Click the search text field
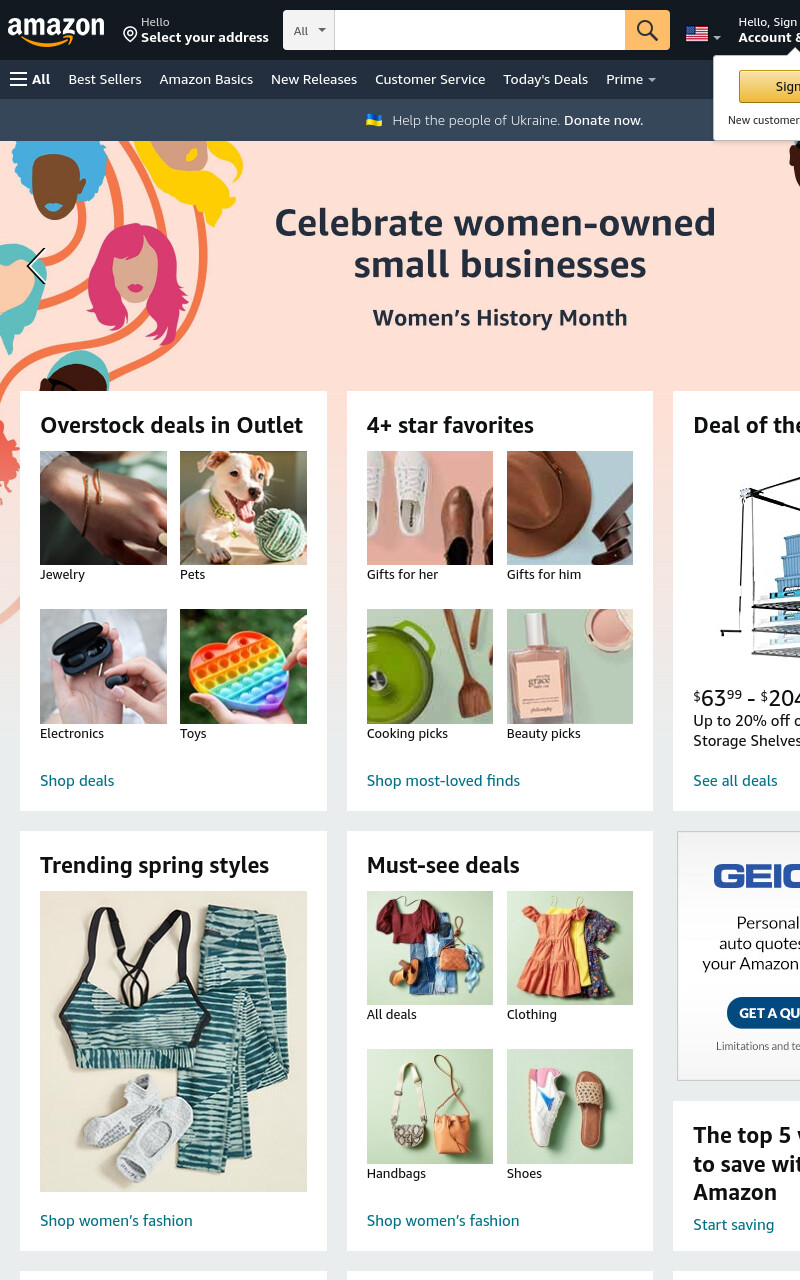This screenshot has height=1280, width=800. (480, 30)
